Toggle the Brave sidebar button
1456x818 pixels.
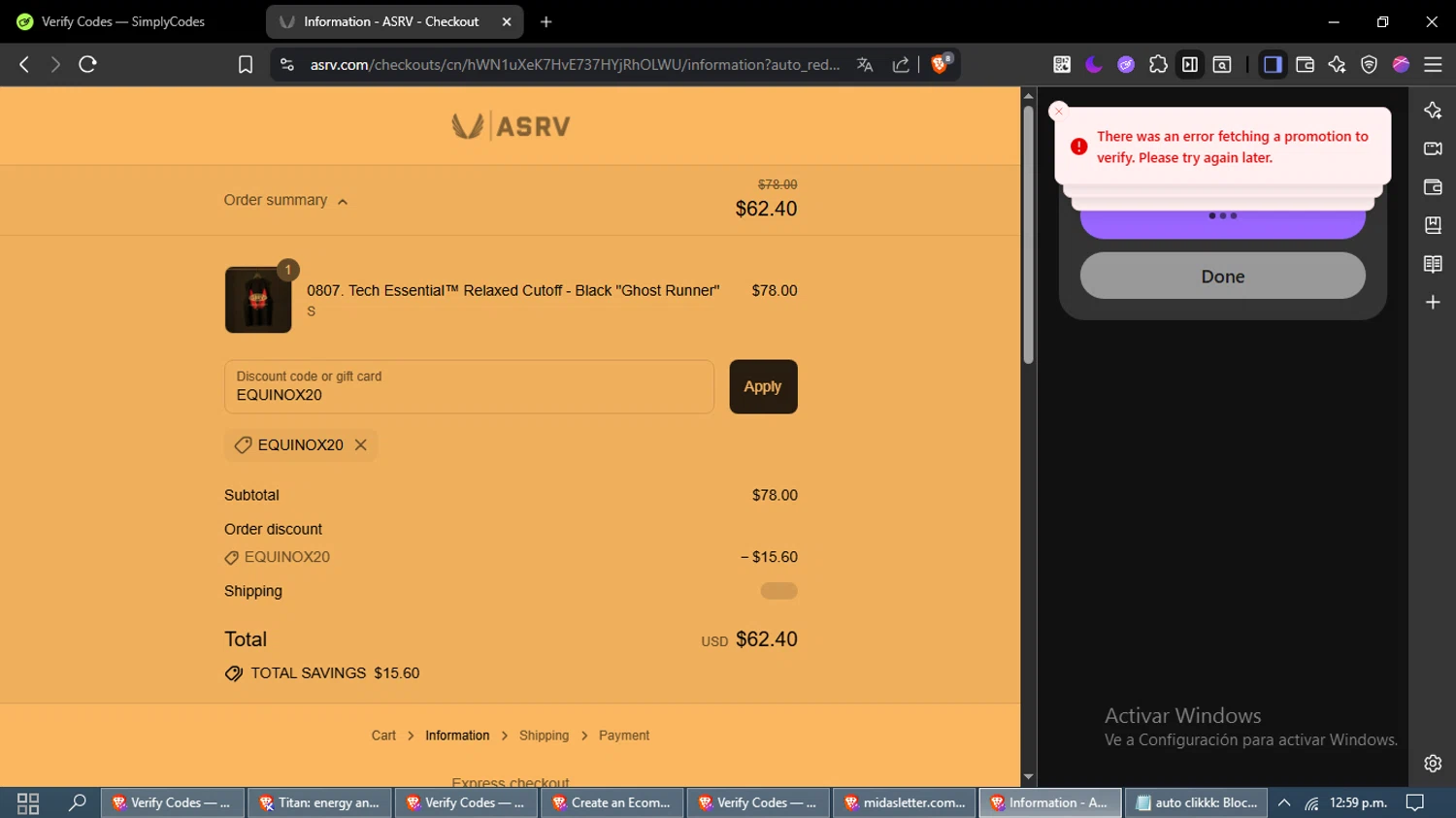coord(1273,64)
